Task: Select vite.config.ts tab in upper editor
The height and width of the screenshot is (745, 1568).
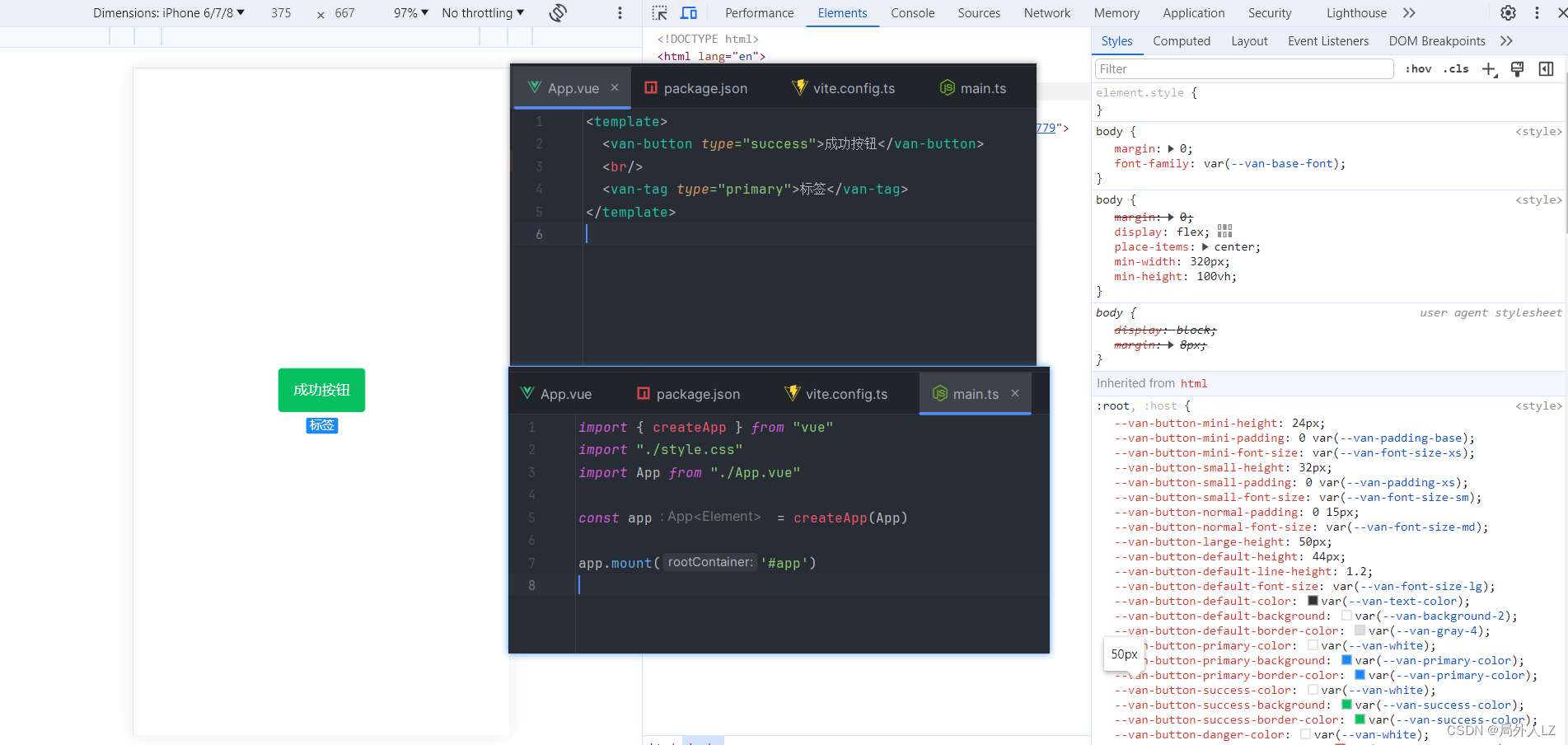Action: (x=844, y=88)
